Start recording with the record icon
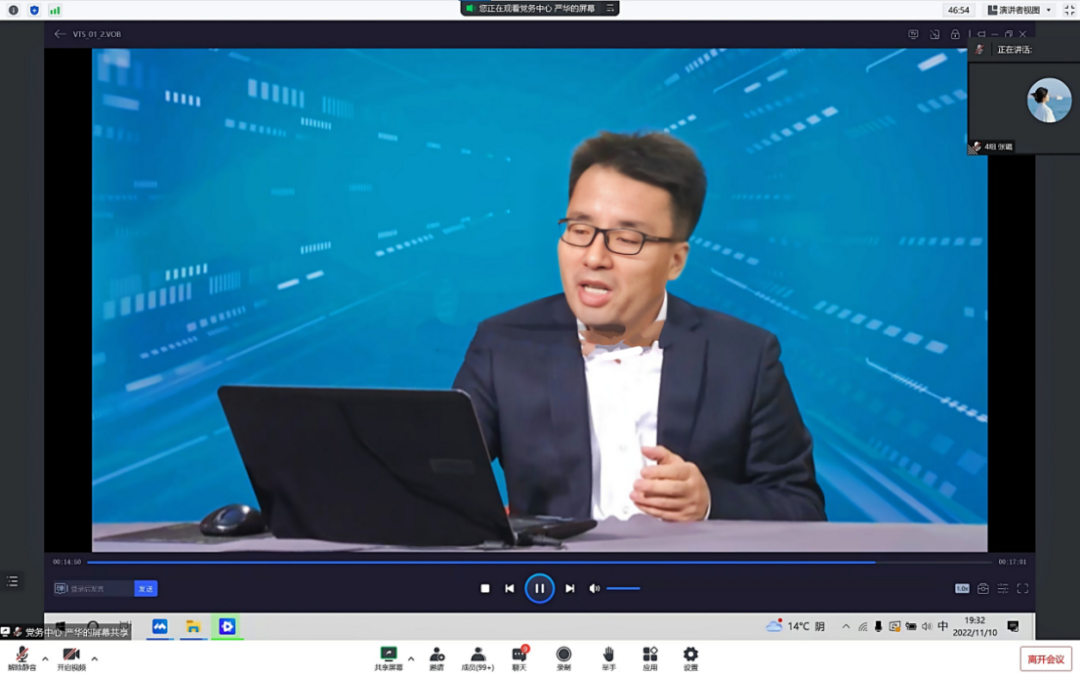 point(564,655)
